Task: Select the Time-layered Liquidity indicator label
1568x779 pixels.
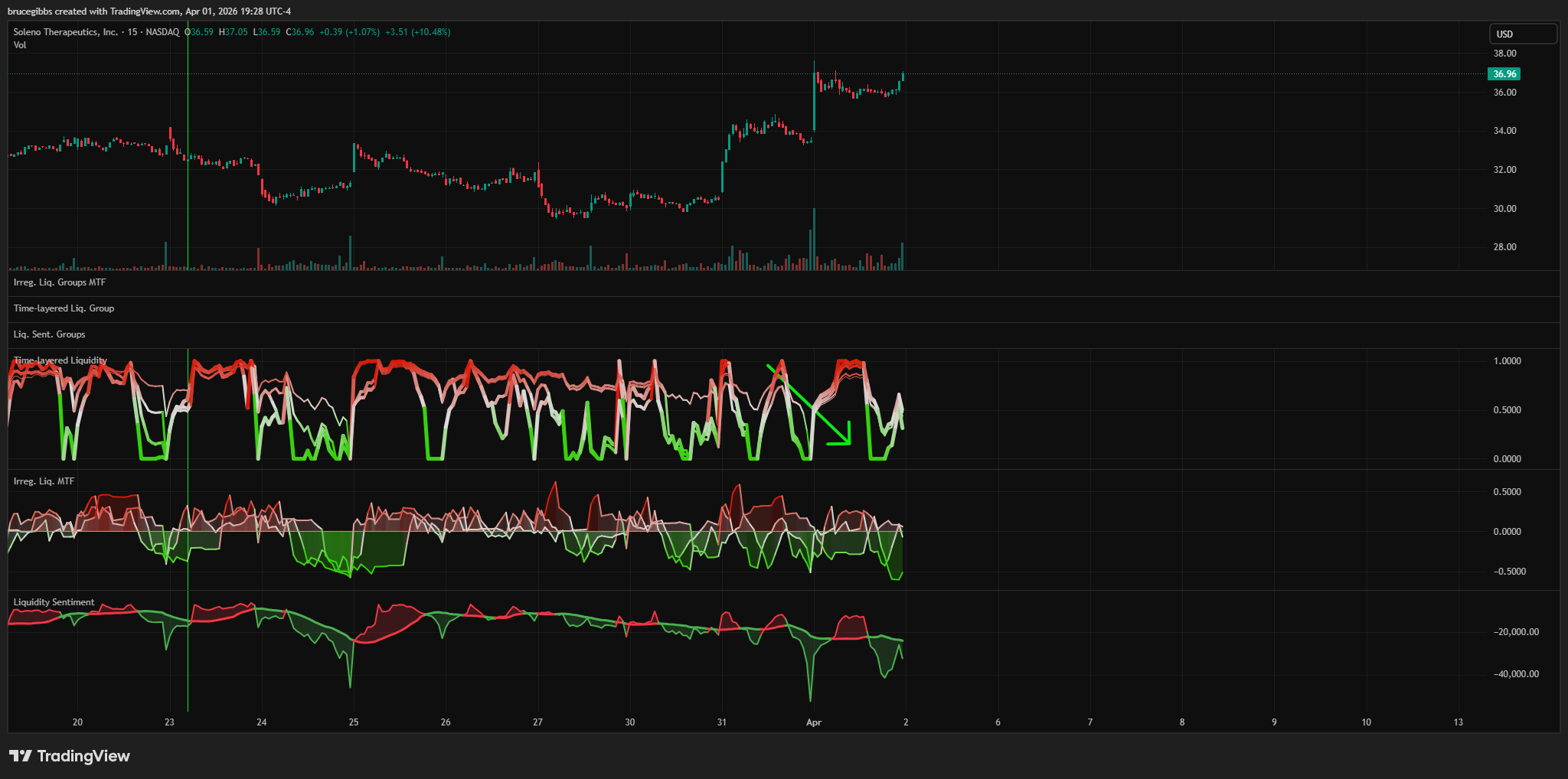Action: [x=60, y=360]
